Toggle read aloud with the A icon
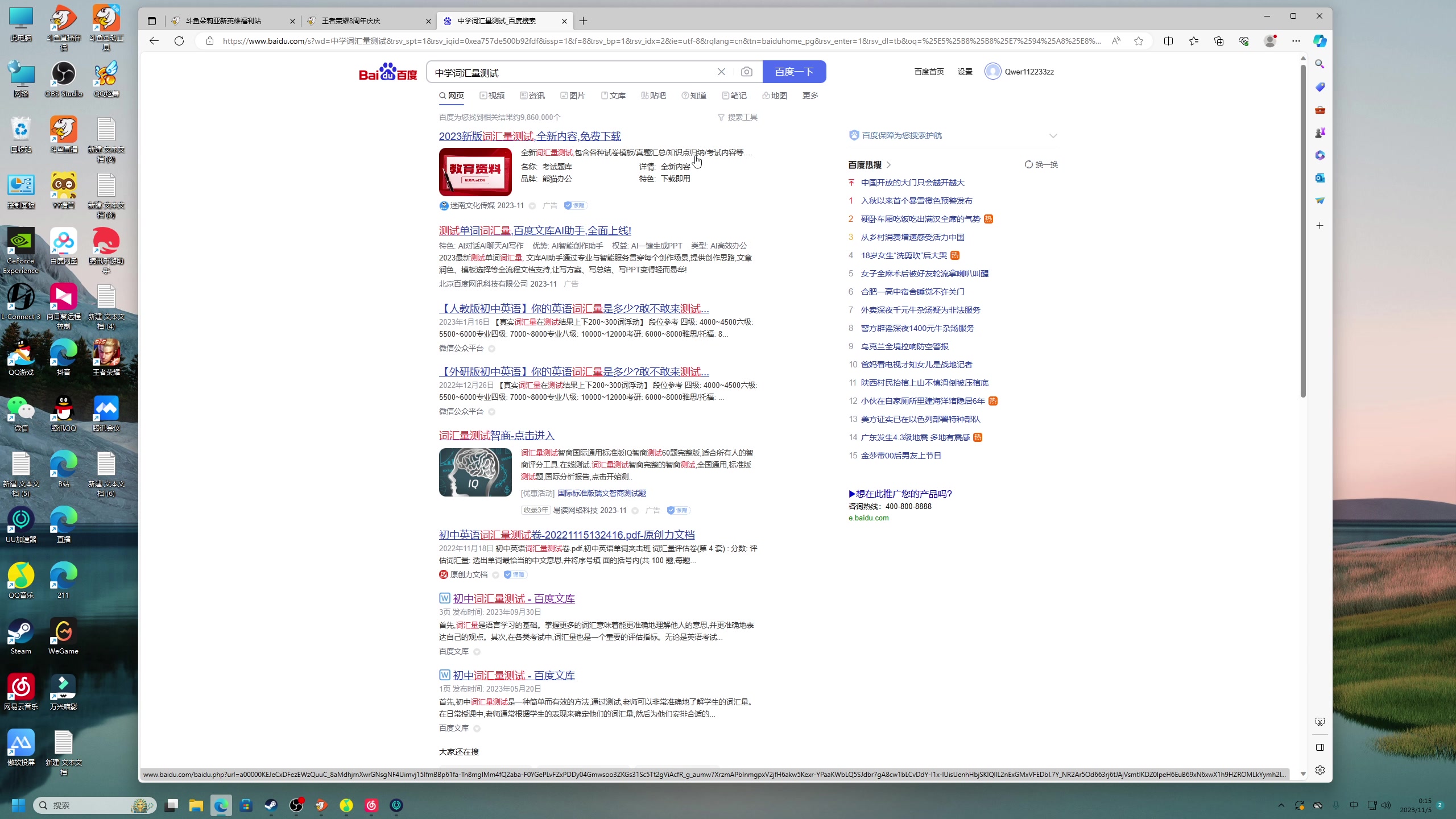The image size is (1456, 819). point(1115,41)
